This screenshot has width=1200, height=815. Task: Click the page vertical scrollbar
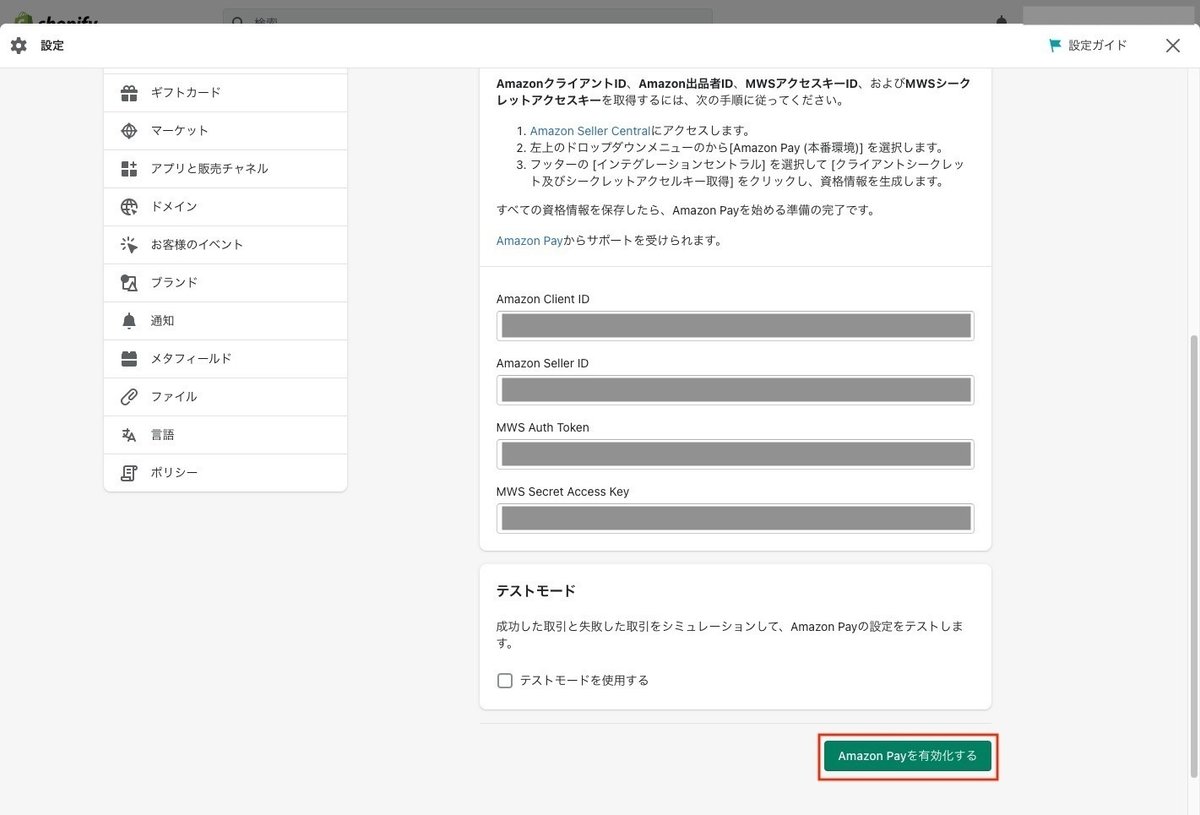[x=1193, y=555]
